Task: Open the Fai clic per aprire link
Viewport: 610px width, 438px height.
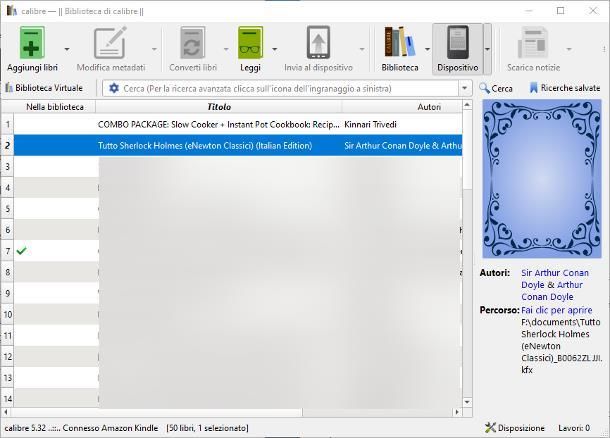Action: point(556,310)
